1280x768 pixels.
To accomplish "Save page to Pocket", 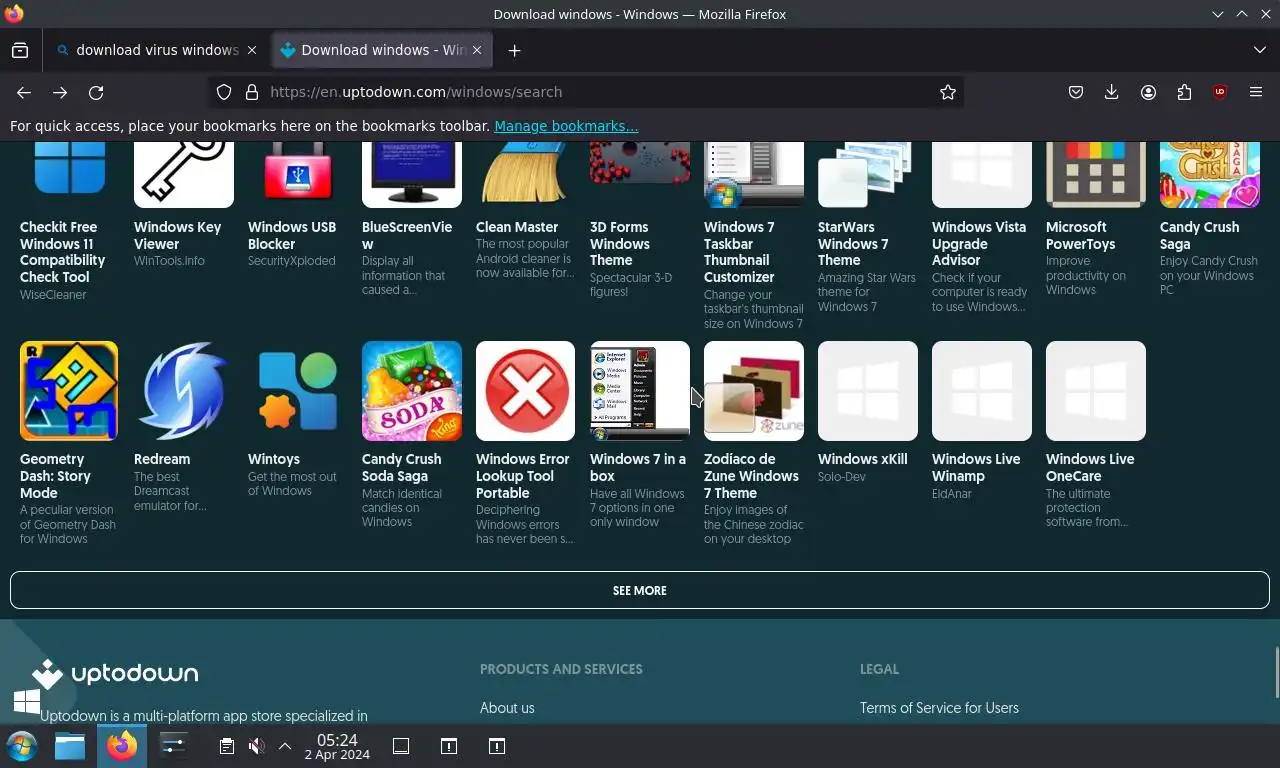I will [x=1075, y=92].
